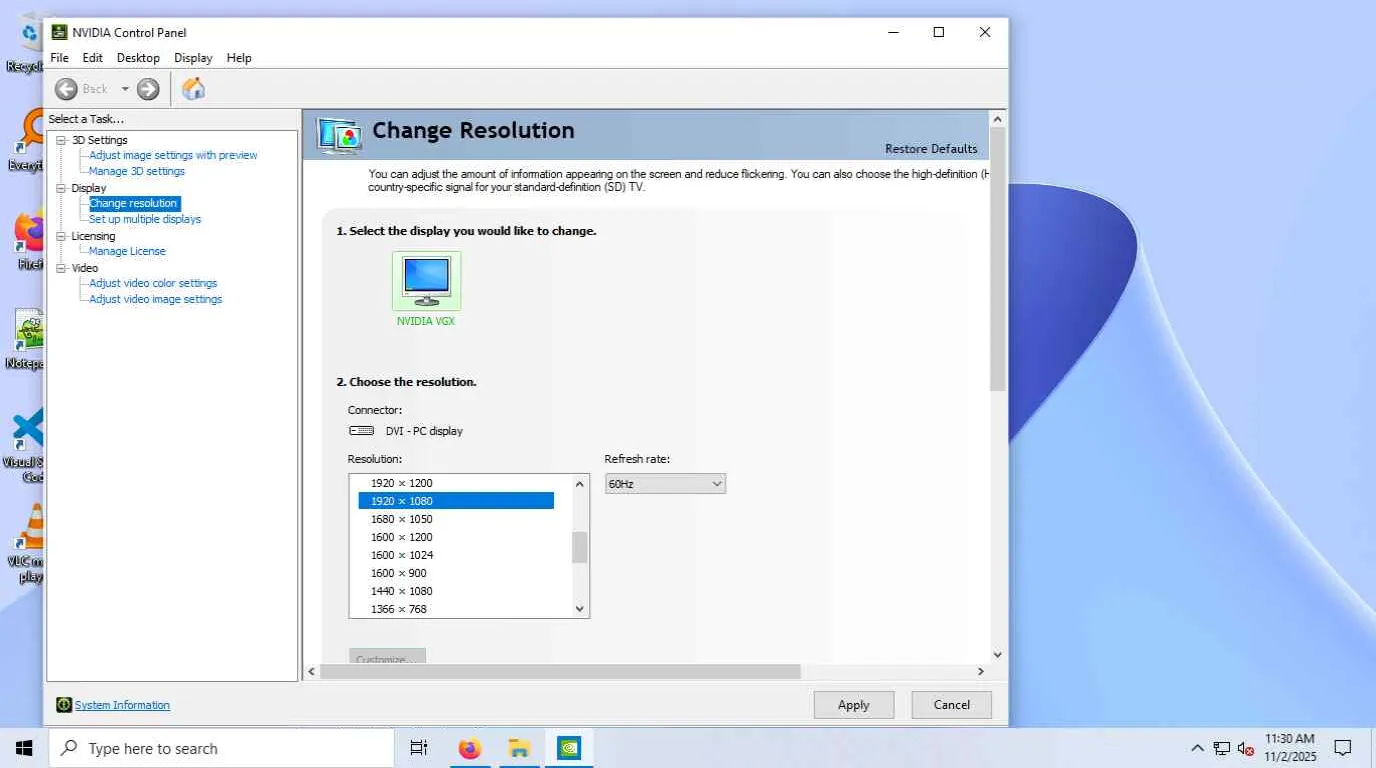This screenshot has height=768, width=1376.
Task: Select the VLC media player desktop shortcut
Action: [27, 542]
